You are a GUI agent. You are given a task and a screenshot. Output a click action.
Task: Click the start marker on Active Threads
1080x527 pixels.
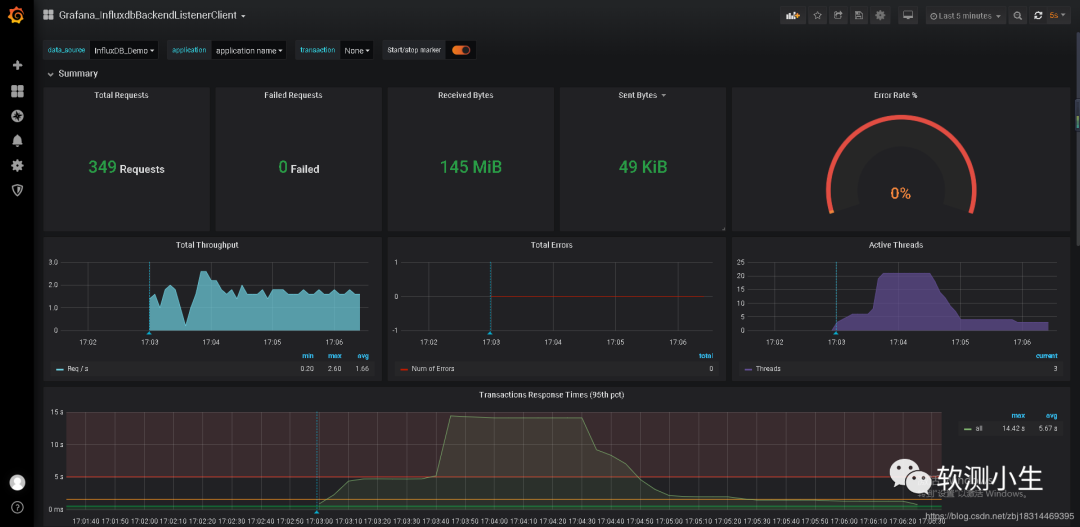[x=836, y=332]
